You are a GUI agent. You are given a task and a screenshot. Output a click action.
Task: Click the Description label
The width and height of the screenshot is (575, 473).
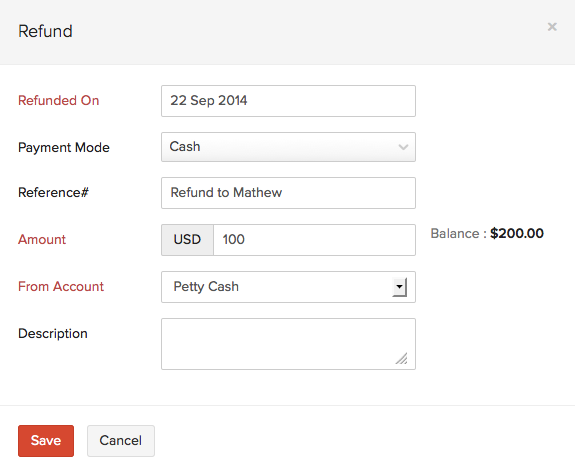tap(53, 334)
